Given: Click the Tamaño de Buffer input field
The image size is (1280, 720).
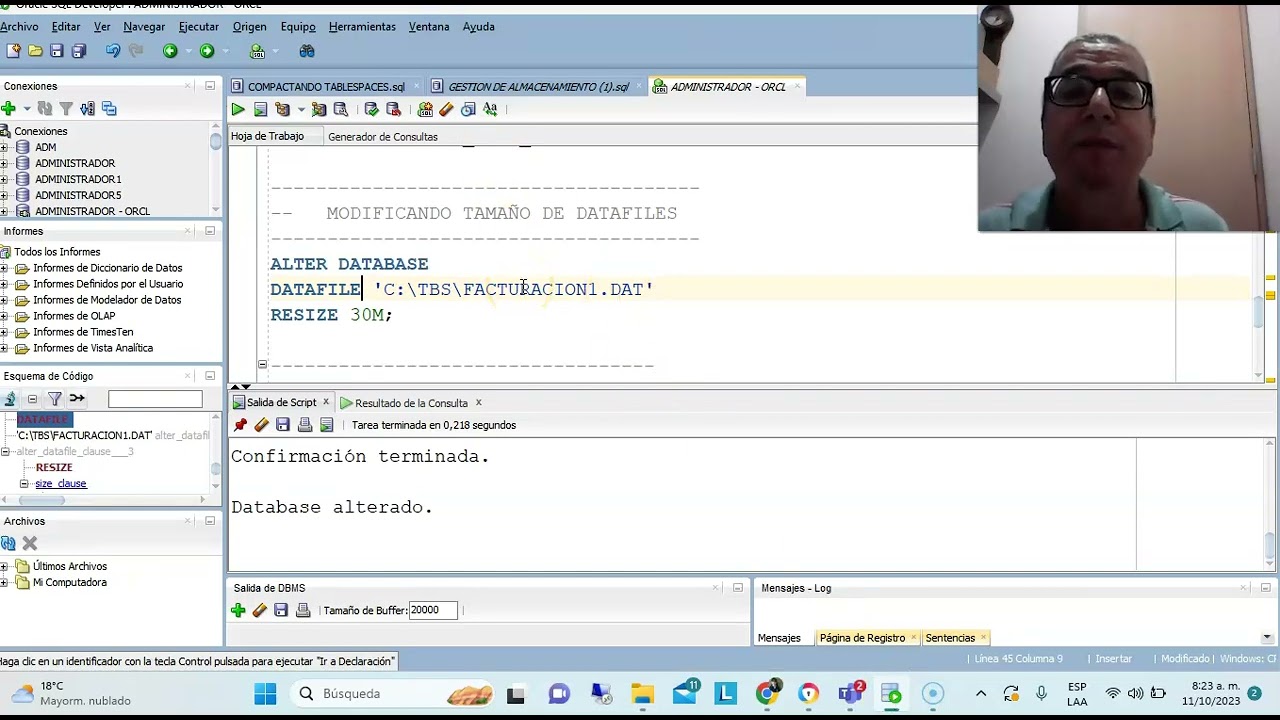Looking at the screenshot, I should click(x=433, y=610).
